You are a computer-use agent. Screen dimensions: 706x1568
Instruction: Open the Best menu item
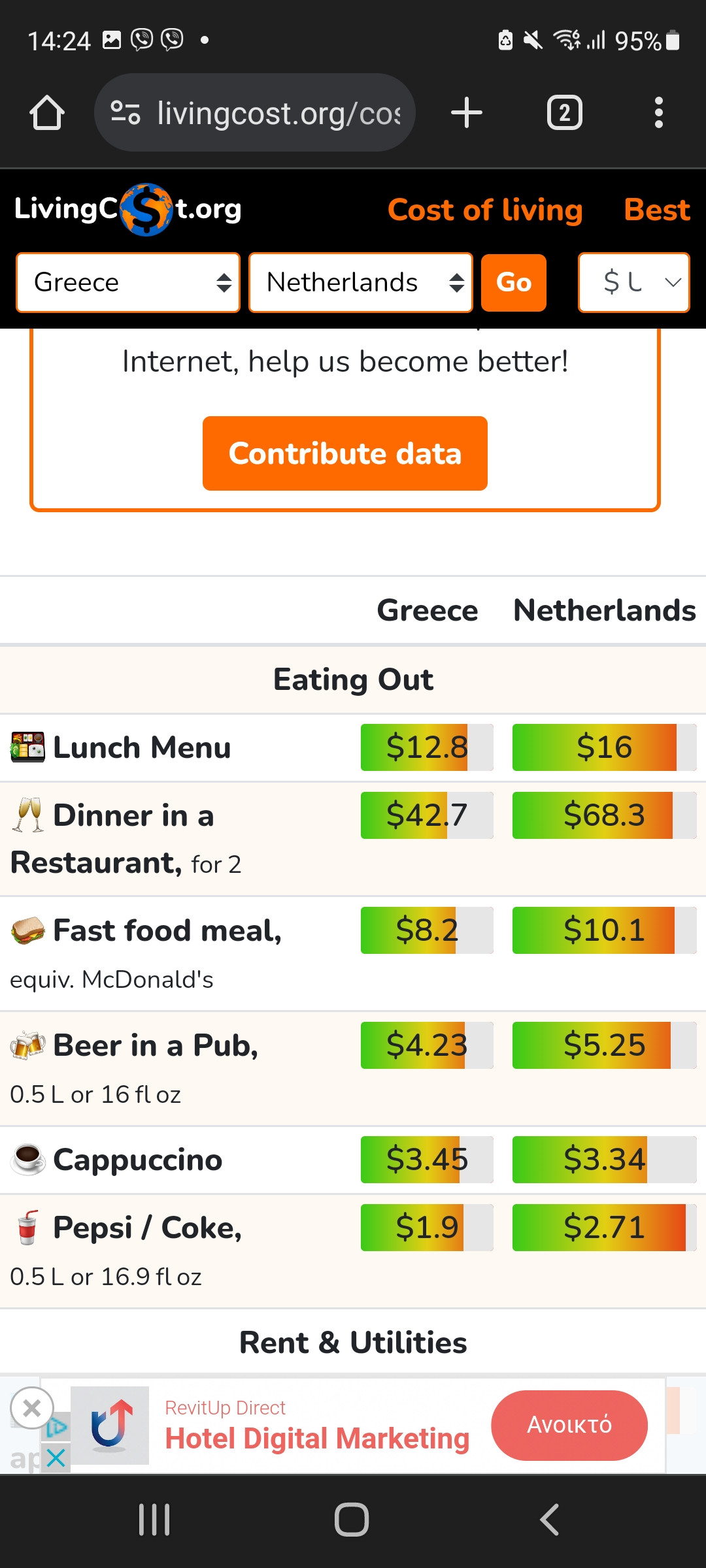coord(657,210)
